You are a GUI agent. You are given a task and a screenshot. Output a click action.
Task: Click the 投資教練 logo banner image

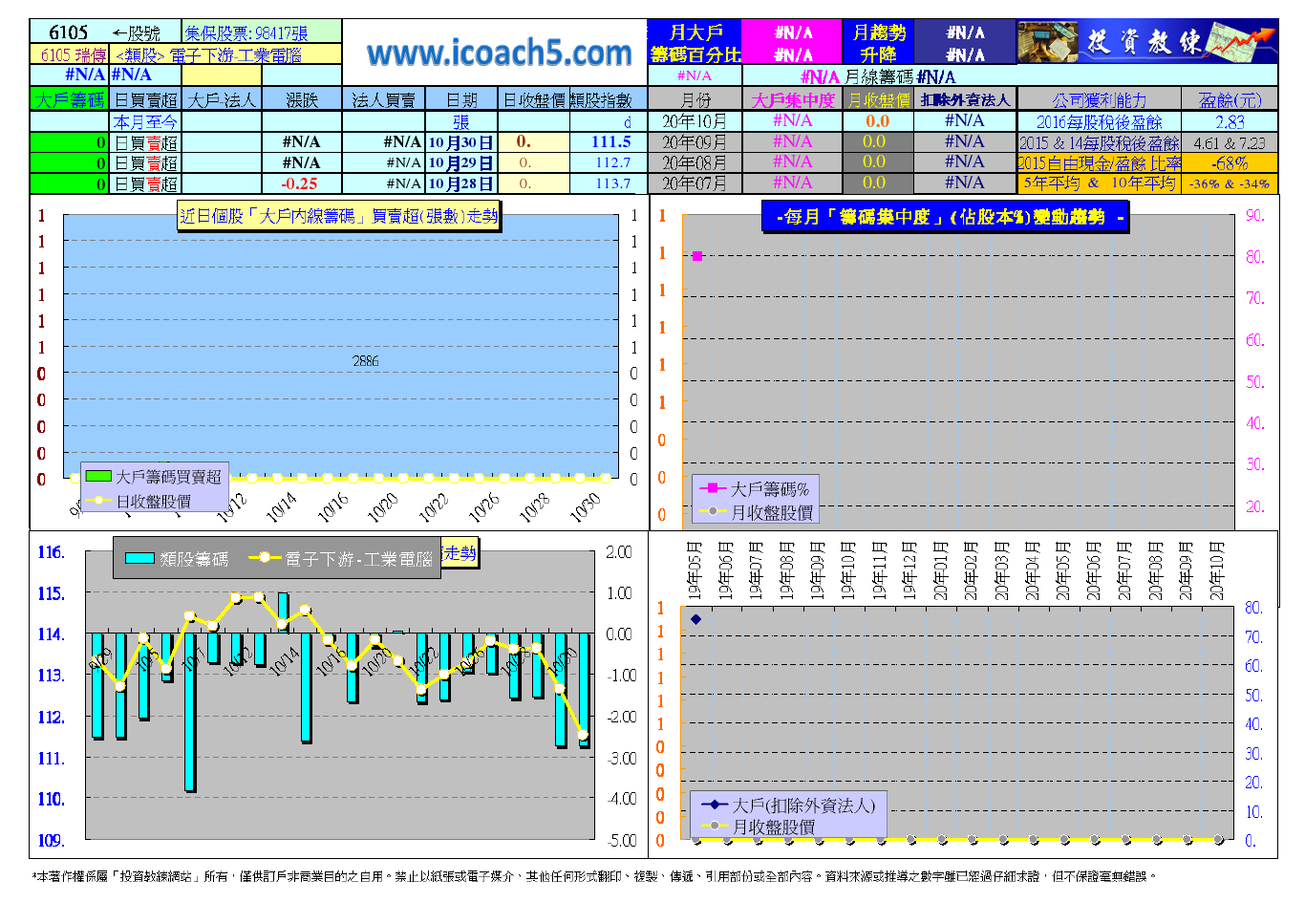pyautogui.click(x=1146, y=42)
